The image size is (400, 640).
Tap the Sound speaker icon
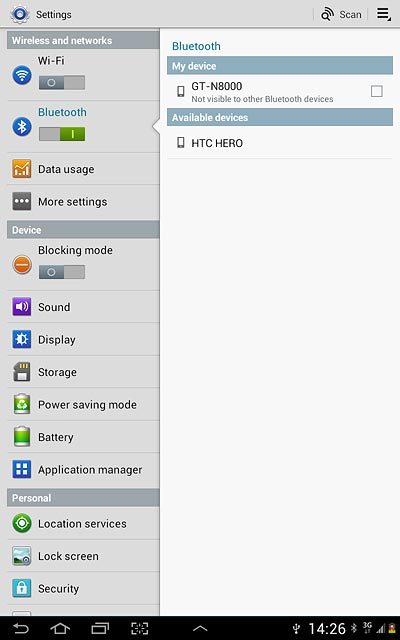[22, 307]
